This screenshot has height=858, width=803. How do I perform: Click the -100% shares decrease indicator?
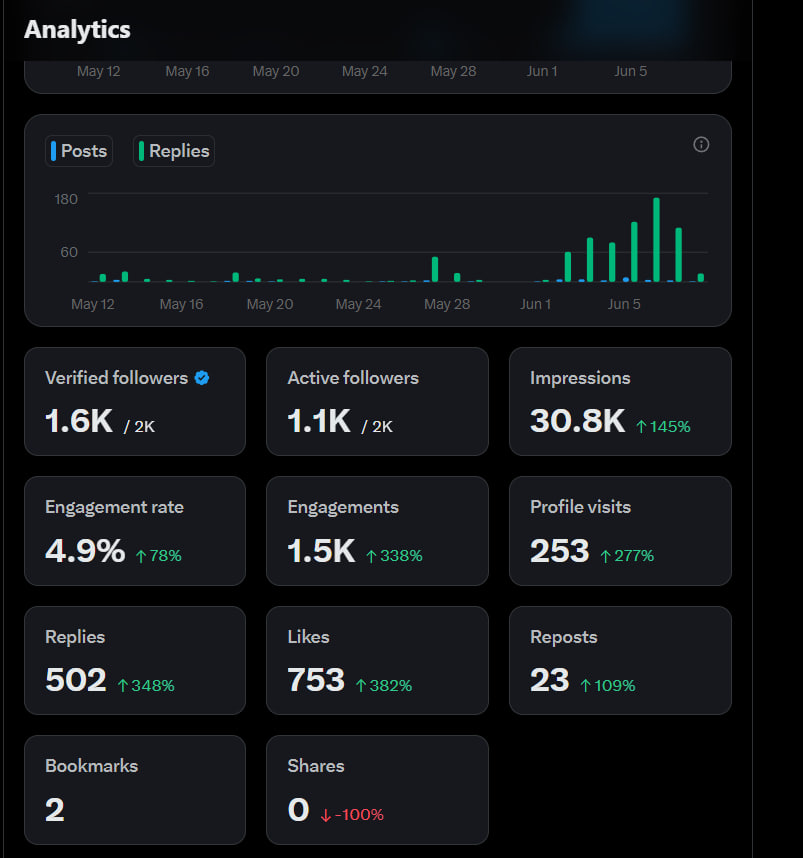(x=352, y=815)
